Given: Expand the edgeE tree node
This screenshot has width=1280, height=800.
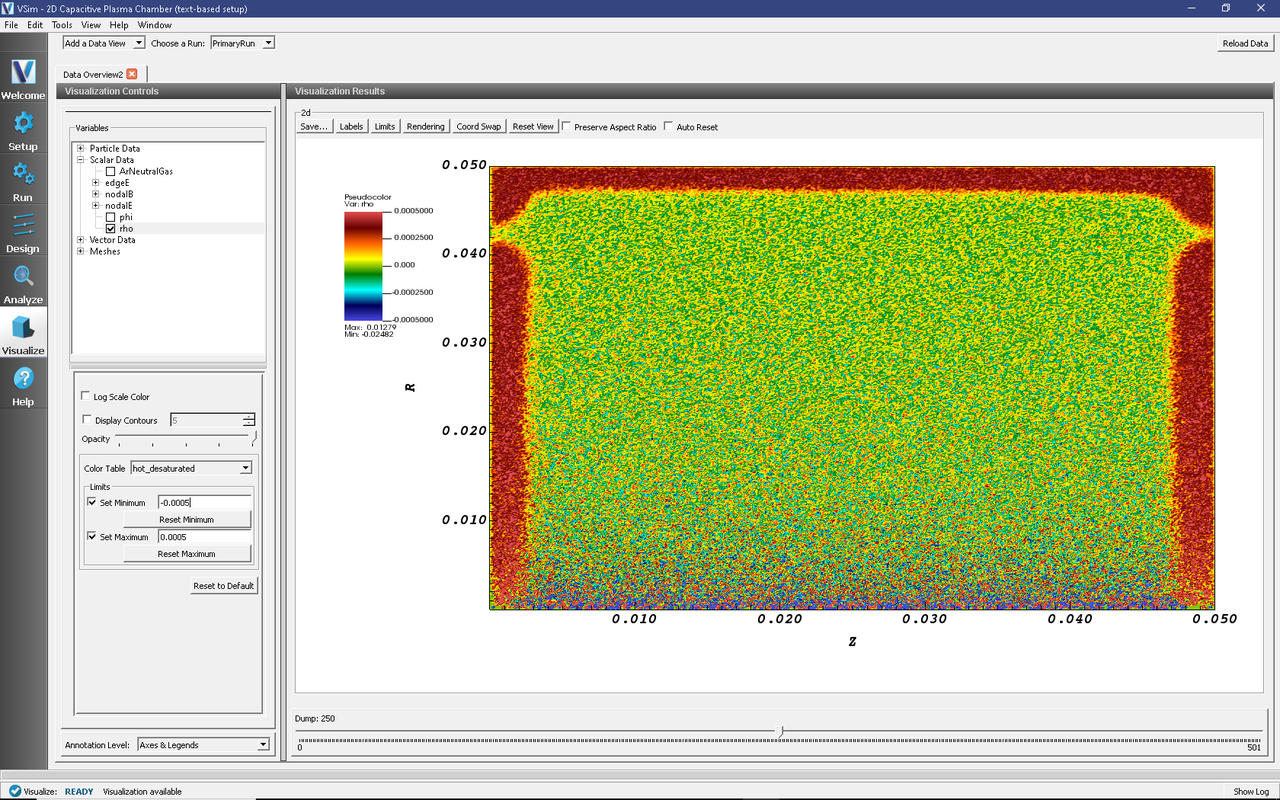Looking at the screenshot, I should [x=95, y=183].
